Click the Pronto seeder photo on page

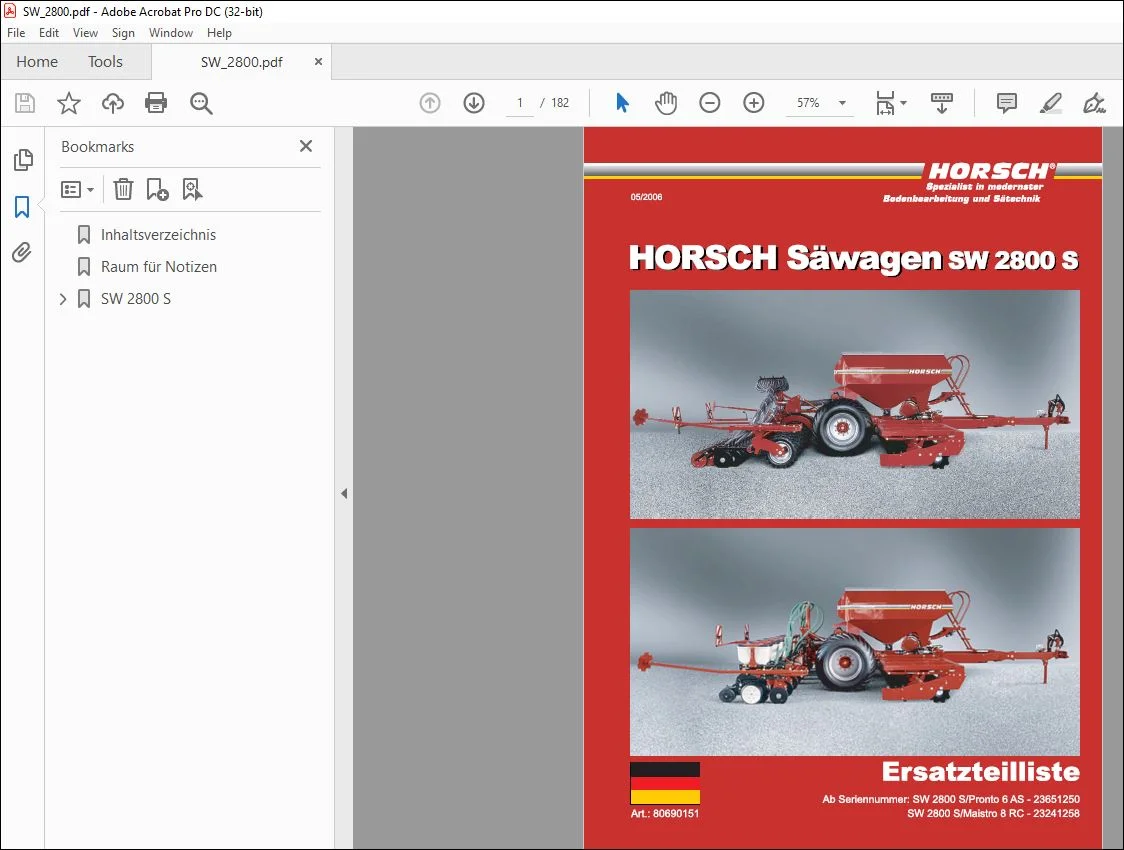coord(854,404)
